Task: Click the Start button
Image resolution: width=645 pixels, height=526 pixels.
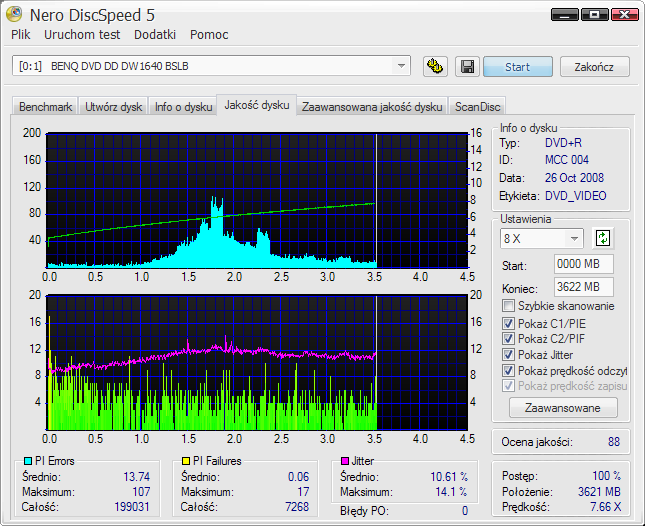Action: pos(517,67)
